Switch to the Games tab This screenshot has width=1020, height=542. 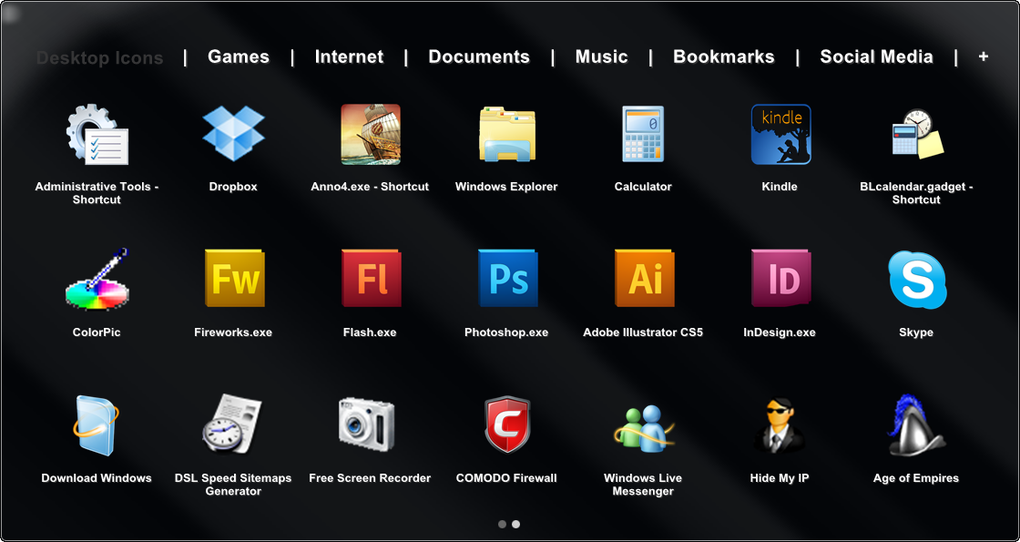tap(239, 57)
